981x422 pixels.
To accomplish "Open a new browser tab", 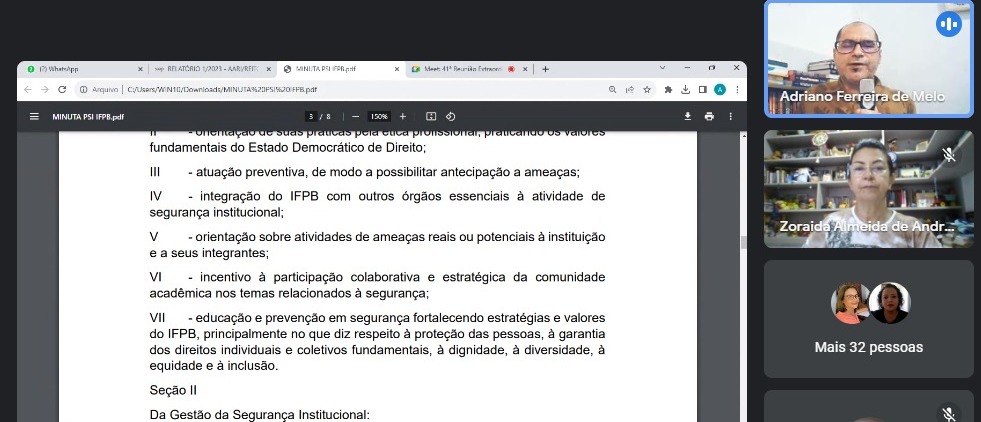I will click(x=546, y=69).
